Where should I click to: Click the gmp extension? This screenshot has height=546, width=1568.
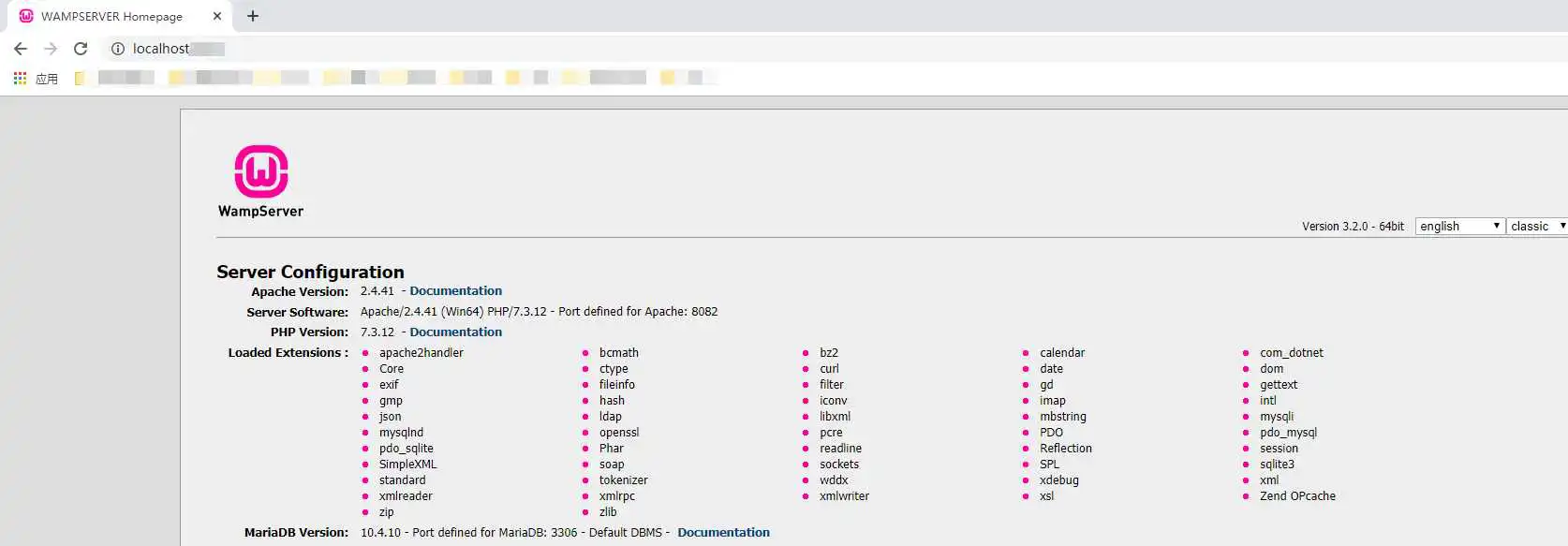(391, 401)
